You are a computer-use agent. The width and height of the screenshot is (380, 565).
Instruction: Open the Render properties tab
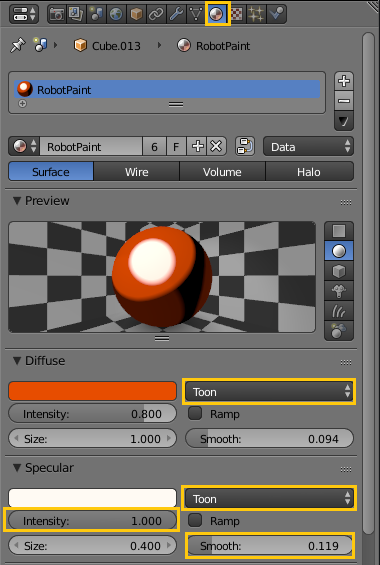(x=57, y=14)
